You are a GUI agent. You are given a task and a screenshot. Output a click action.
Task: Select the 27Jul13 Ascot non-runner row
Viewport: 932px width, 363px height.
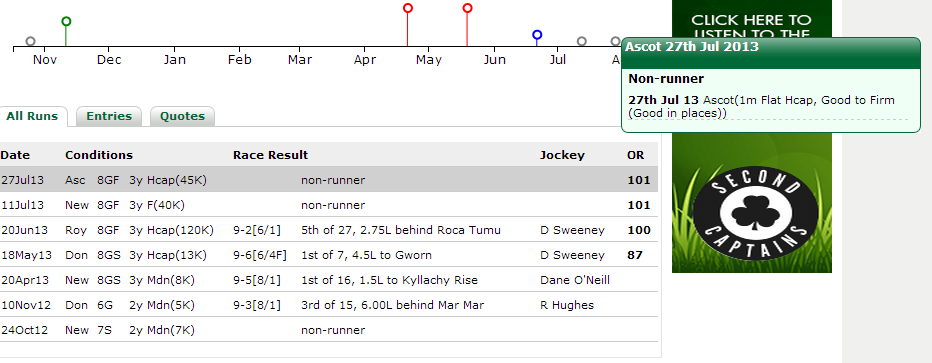tap(329, 180)
